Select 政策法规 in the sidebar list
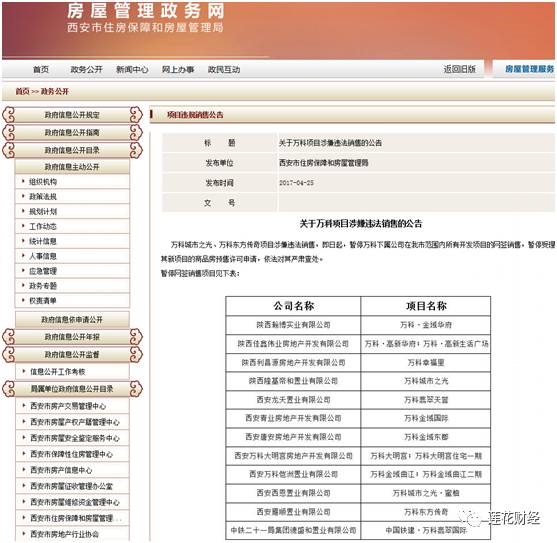The height and width of the screenshot is (543, 557). point(43,196)
